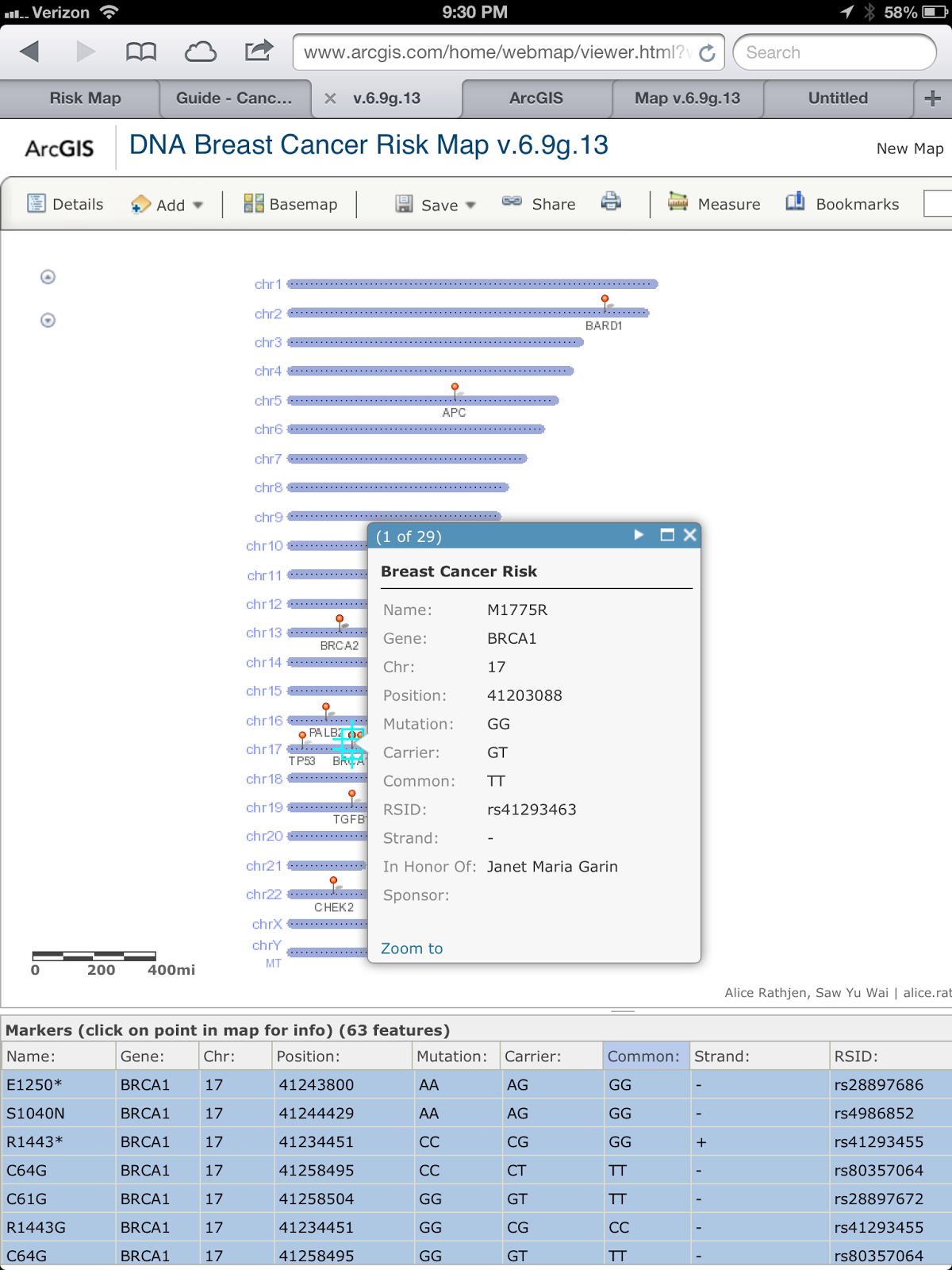Open the Details panel
This screenshot has width=952, height=1270.
click(66, 204)
